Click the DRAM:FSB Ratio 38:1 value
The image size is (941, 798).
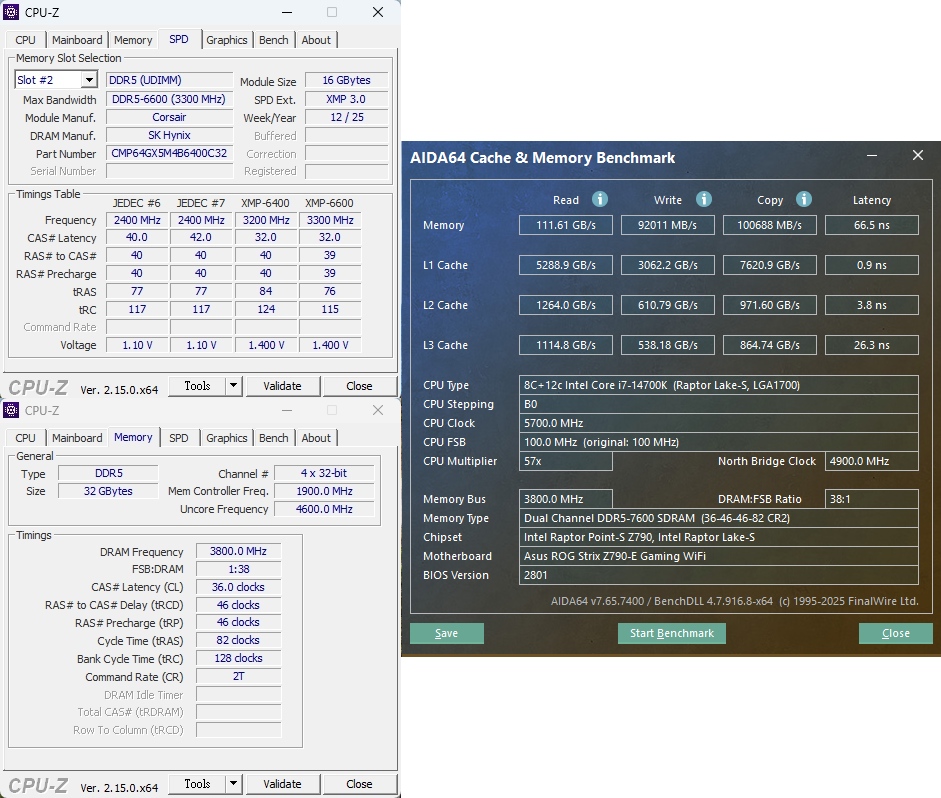tap(872, 499)
